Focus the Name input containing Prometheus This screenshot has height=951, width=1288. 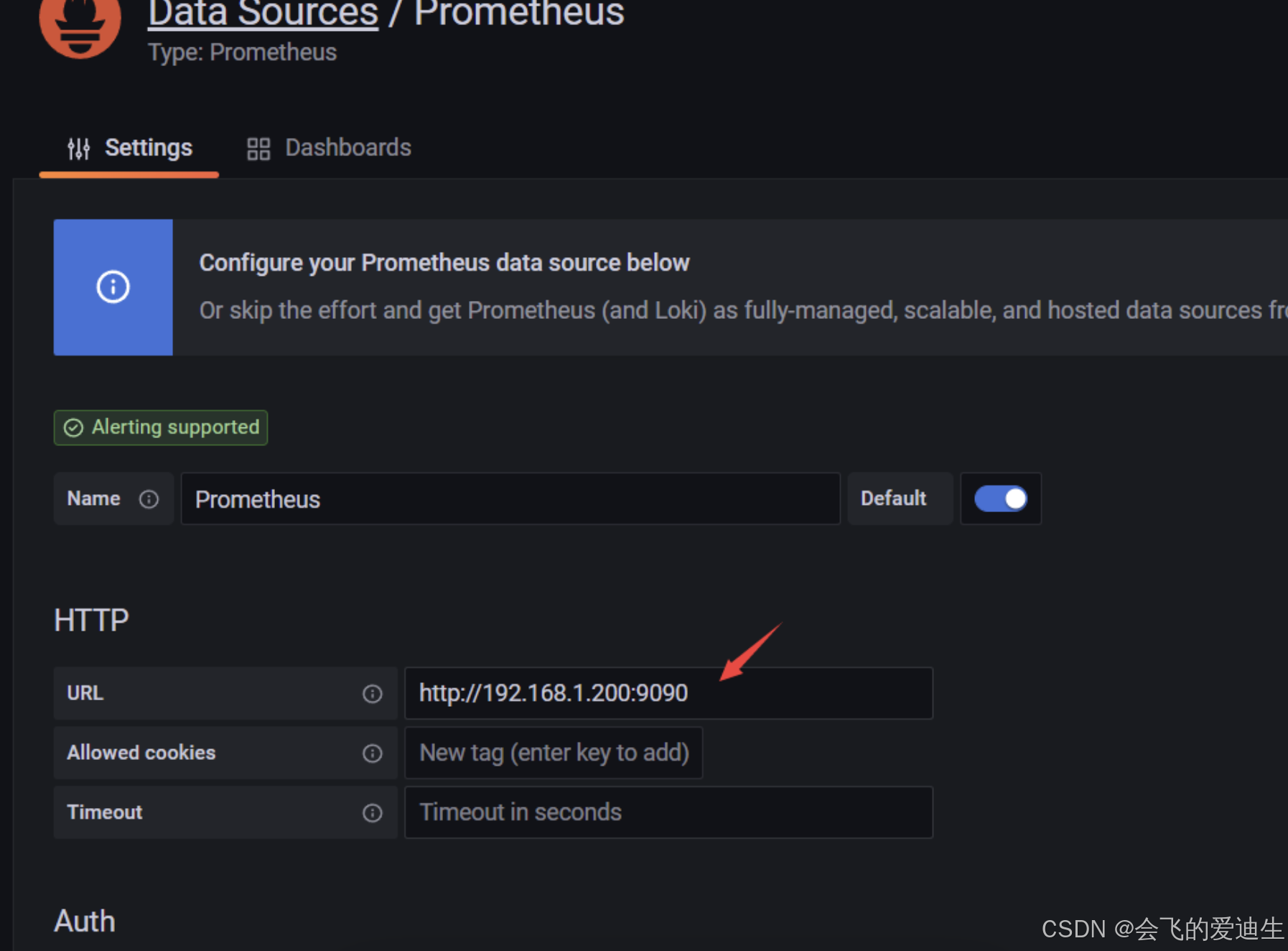(510, 498)
